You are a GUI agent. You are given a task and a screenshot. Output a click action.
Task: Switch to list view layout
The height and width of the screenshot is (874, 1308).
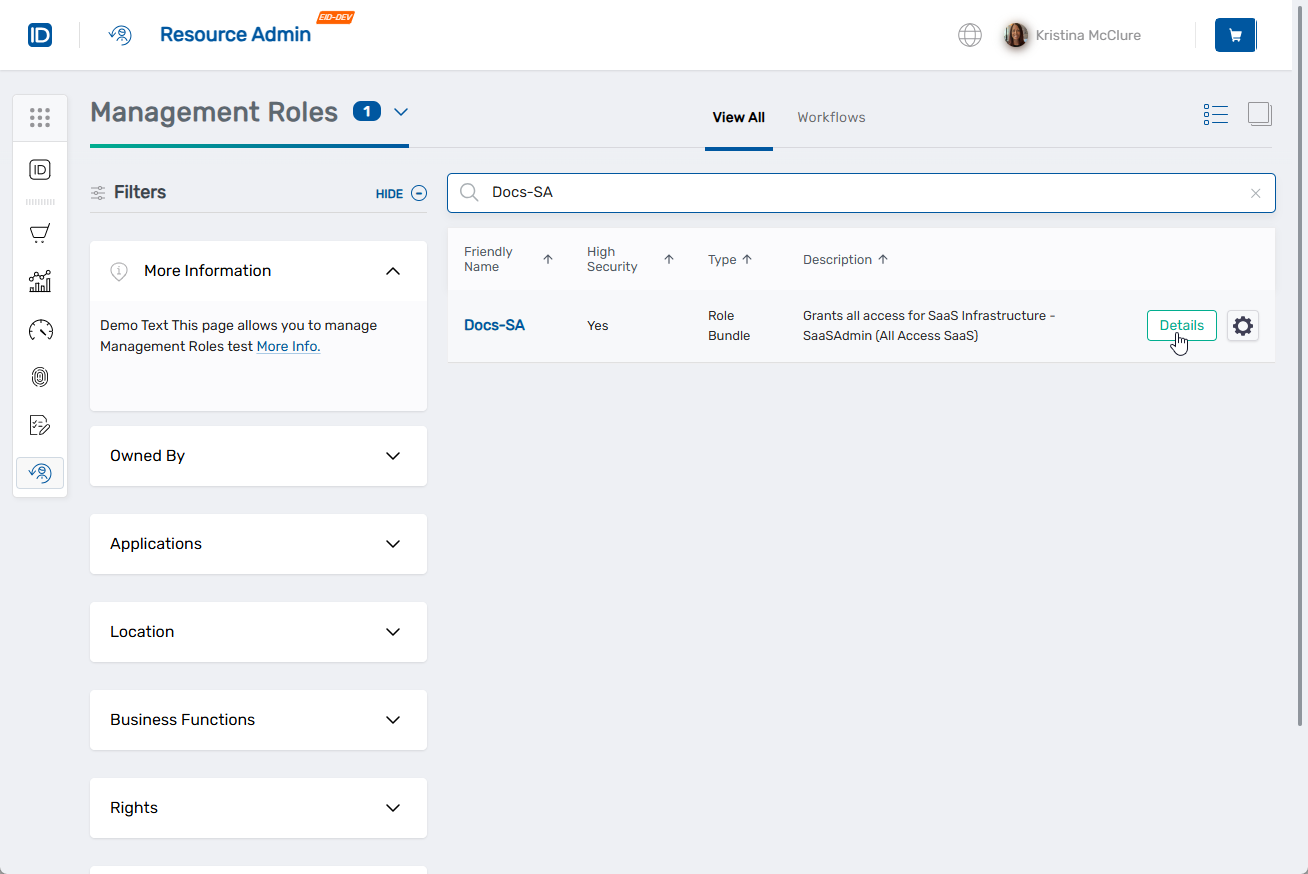tap(1215, 114)
